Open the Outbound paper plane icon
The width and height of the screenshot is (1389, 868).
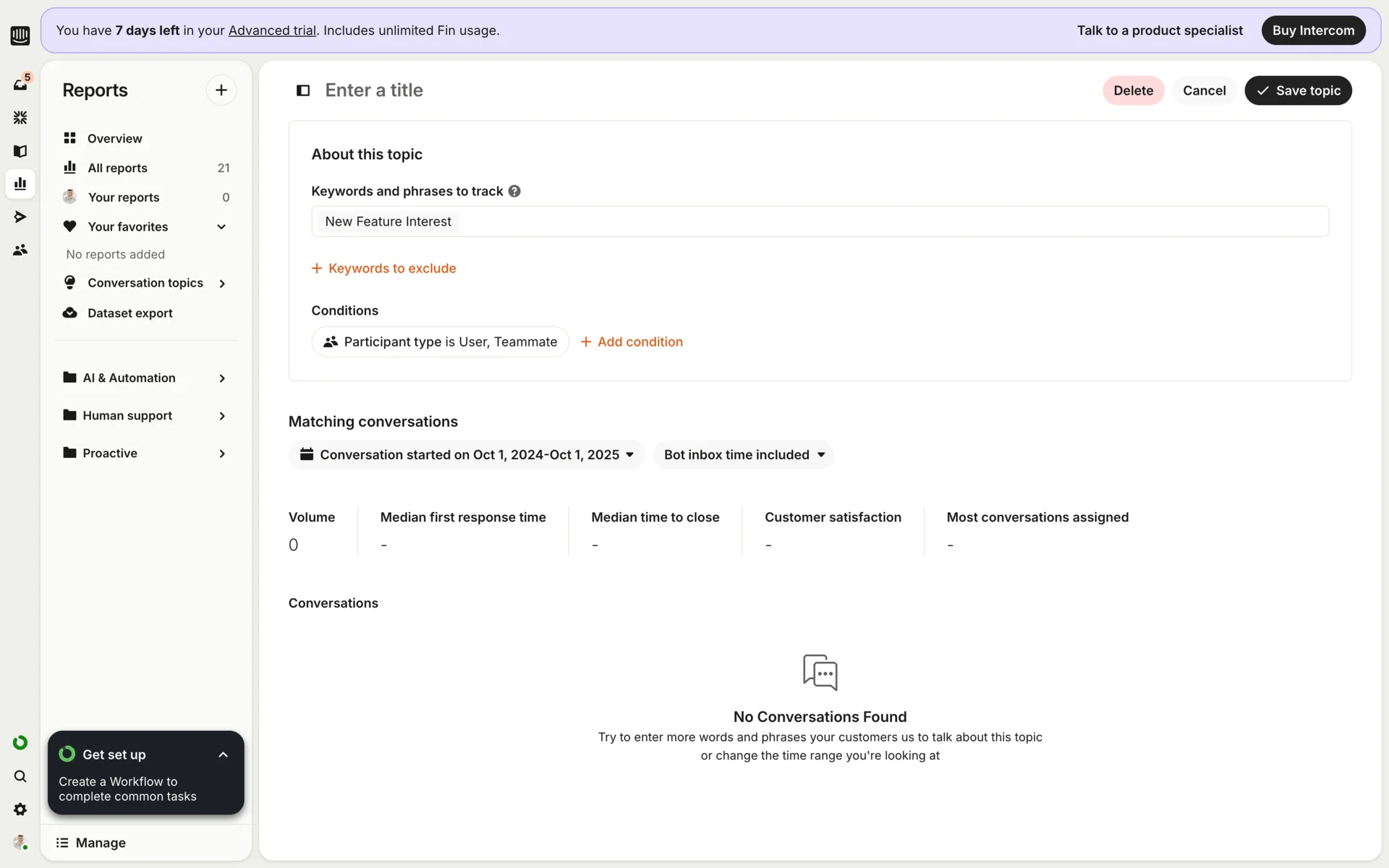tap(20, 217)
